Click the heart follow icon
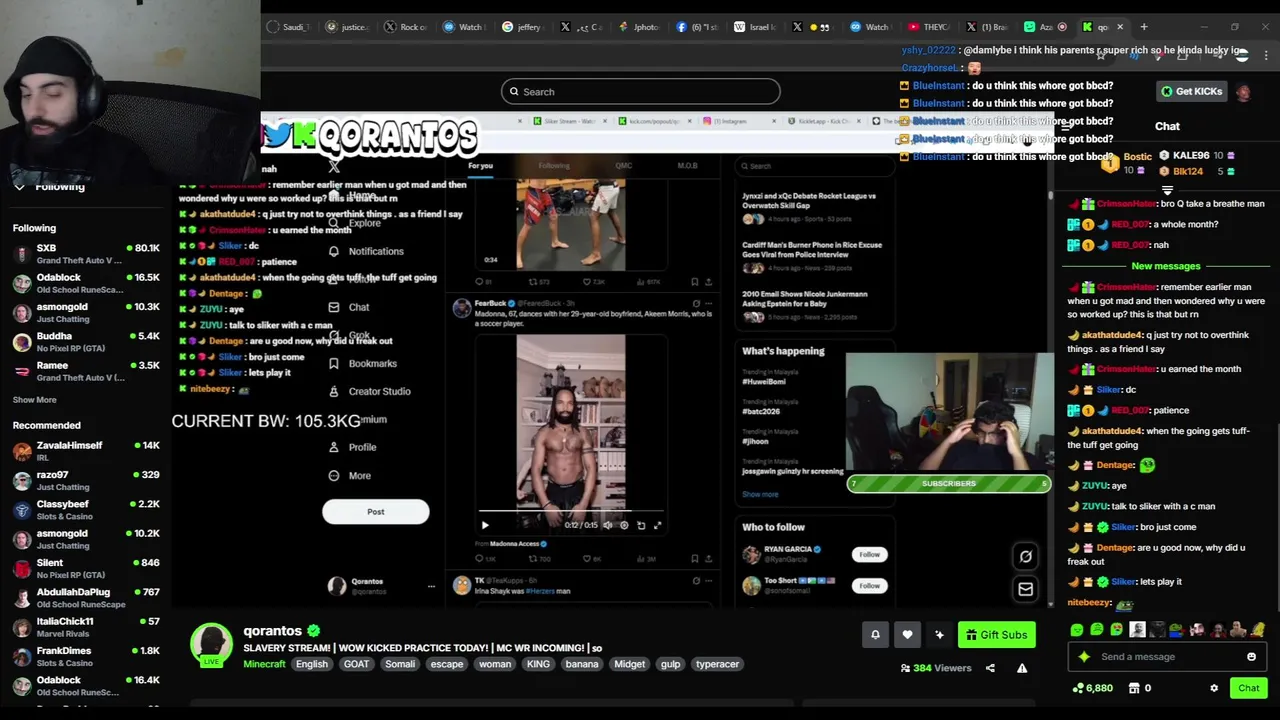 tap(907, 634)
